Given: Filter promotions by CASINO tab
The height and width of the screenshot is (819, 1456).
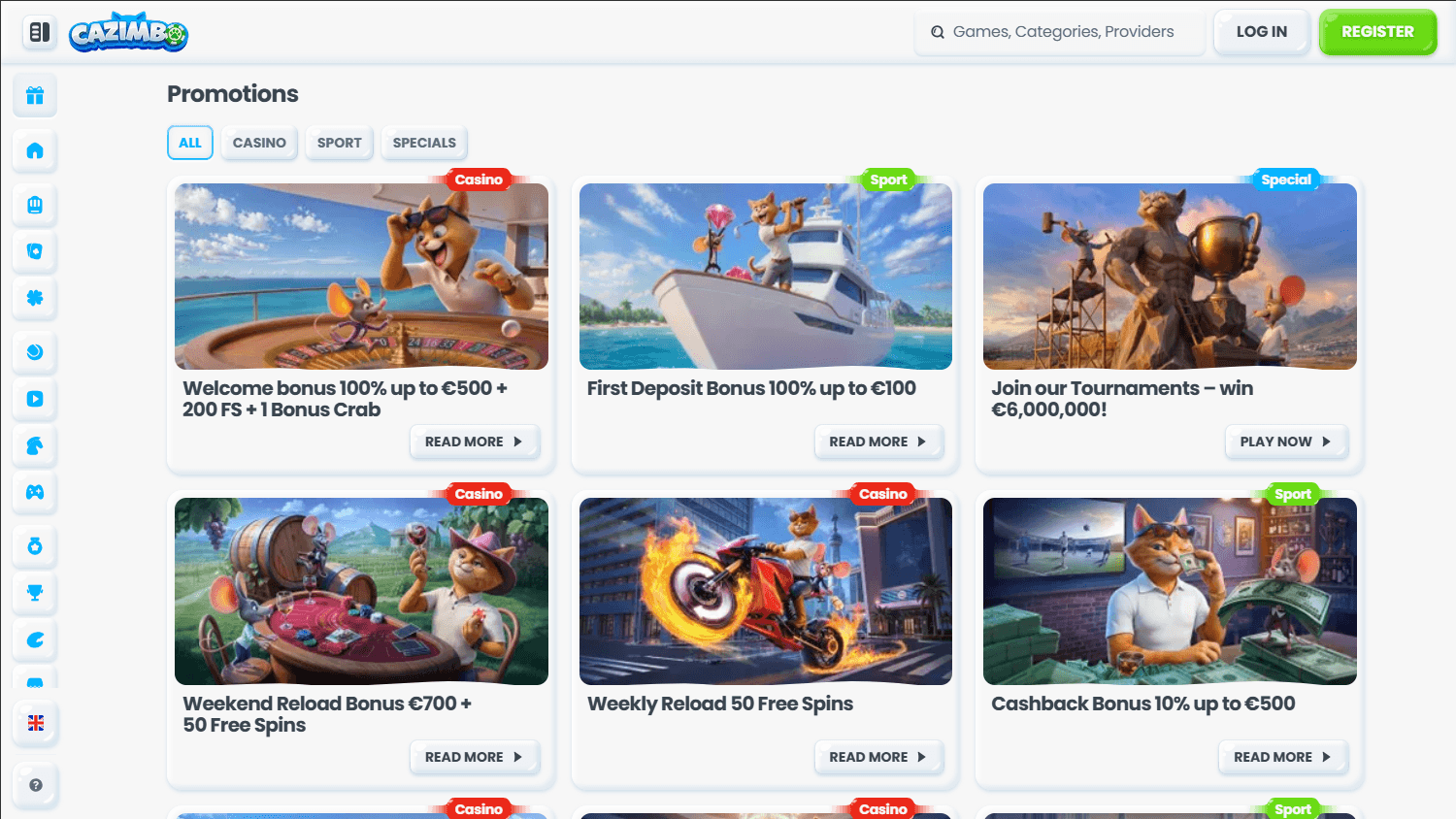Looking at the screenshot, I should pyautogui.click(x=259, y=143).
